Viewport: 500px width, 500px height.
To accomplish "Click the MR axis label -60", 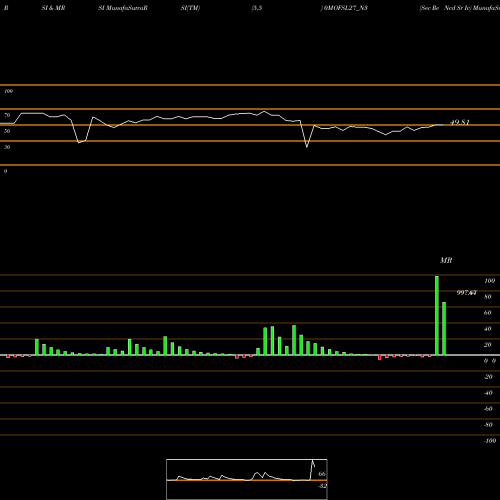I will pyautogui.click(x=488, y=409).
